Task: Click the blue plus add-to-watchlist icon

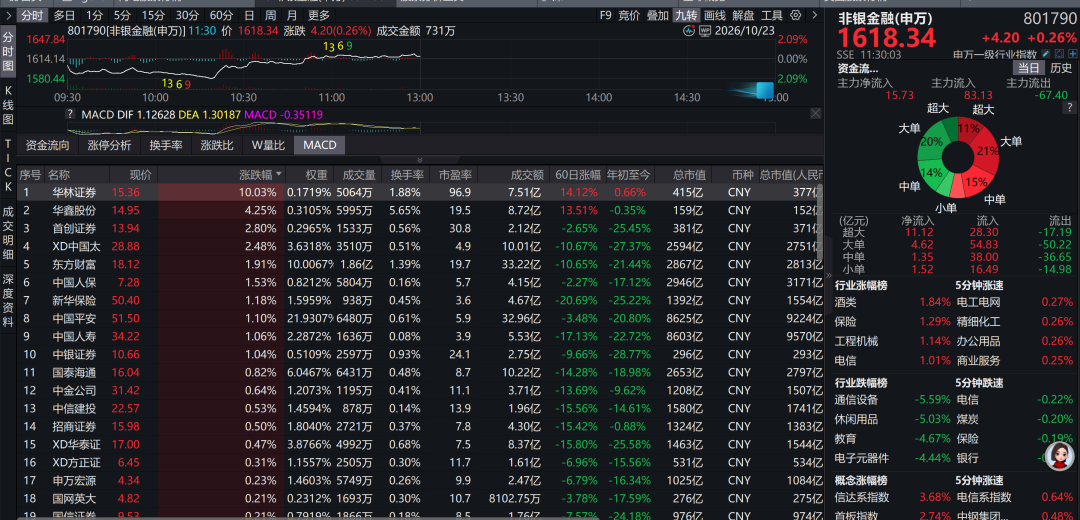Action: tap(1072, 54)
